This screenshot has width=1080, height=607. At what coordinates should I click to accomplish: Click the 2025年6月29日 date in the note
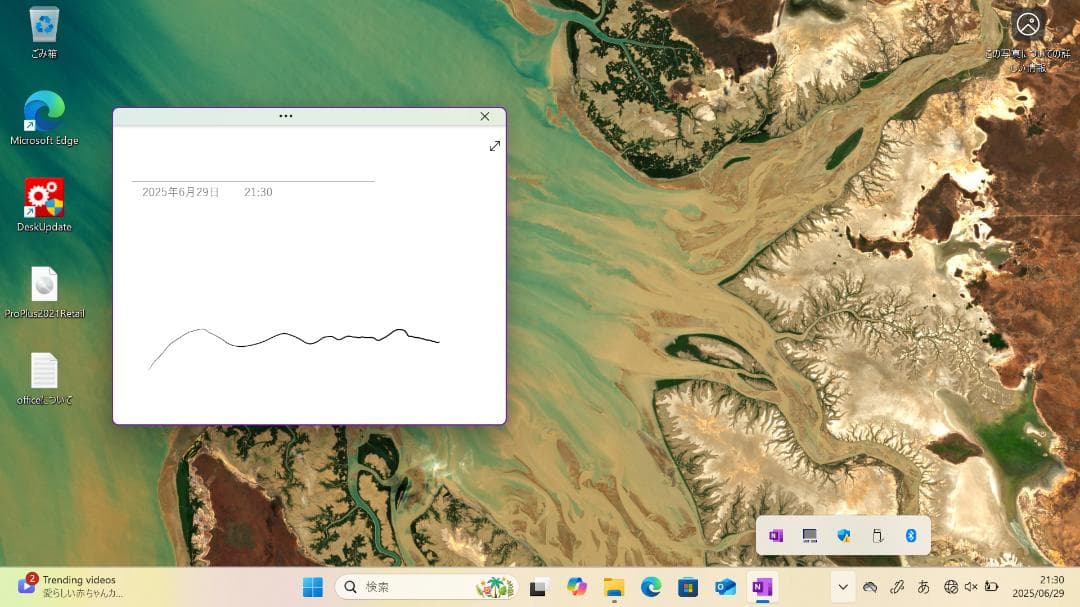coord(180,192)
